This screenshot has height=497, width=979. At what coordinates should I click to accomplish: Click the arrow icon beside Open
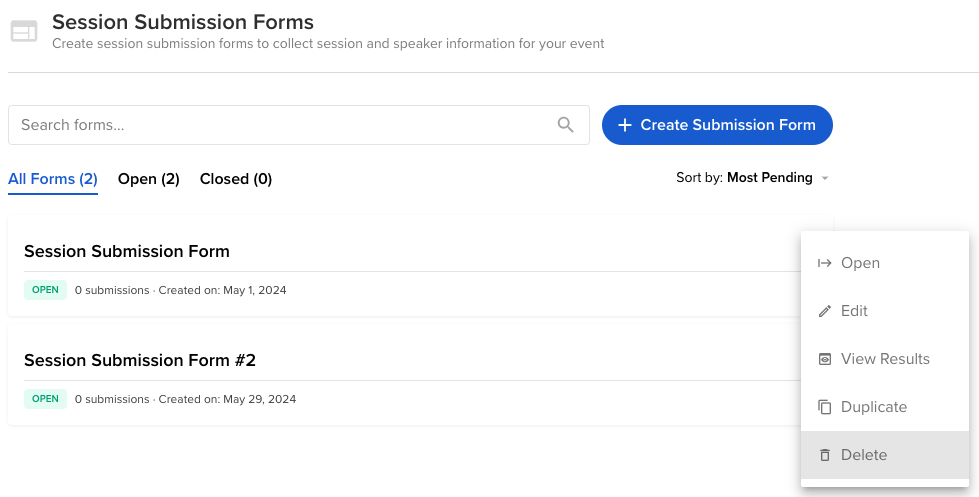[825, 263]
